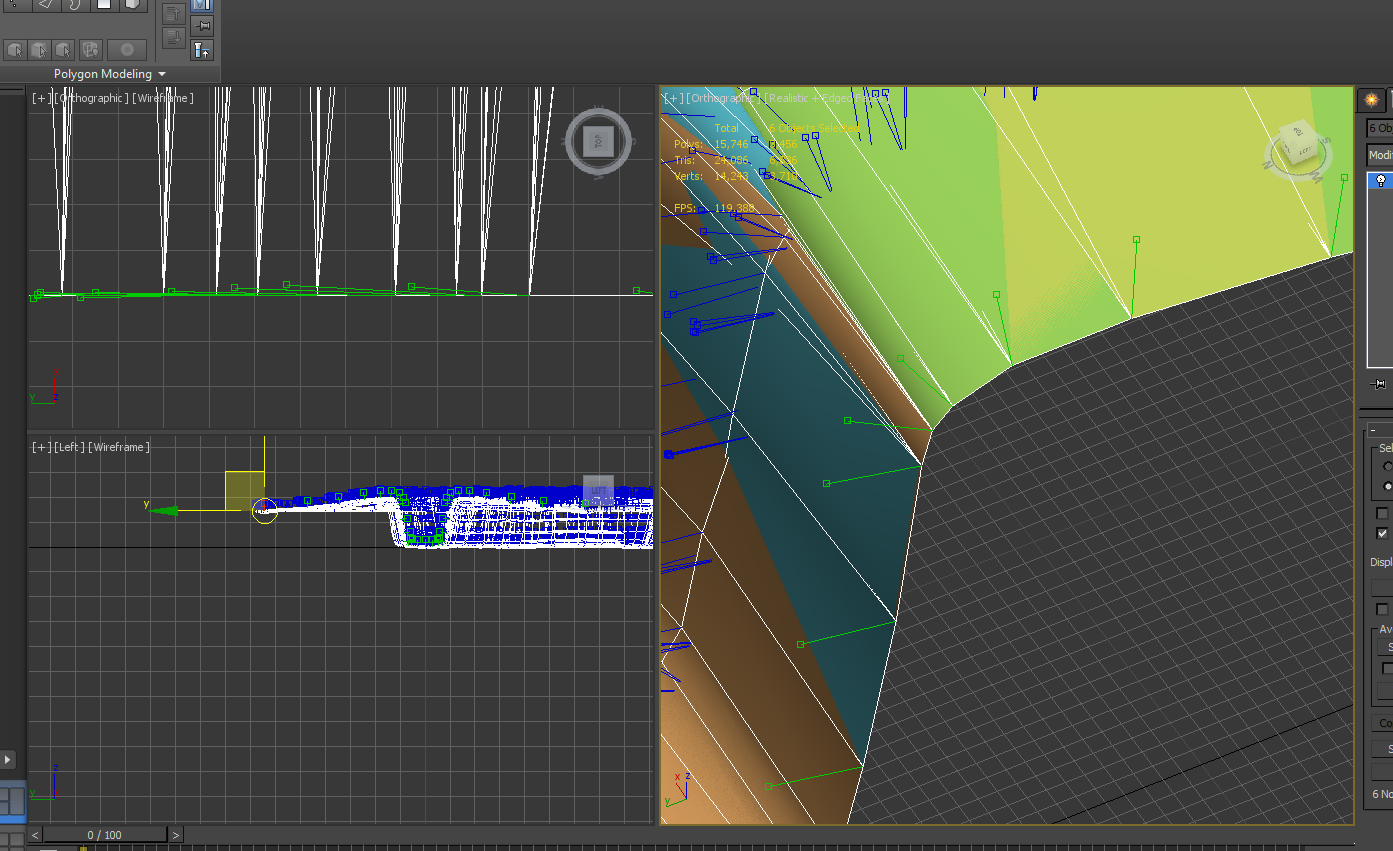Click the wireframe cube with lightbulb icon

[x=91, y=49]
